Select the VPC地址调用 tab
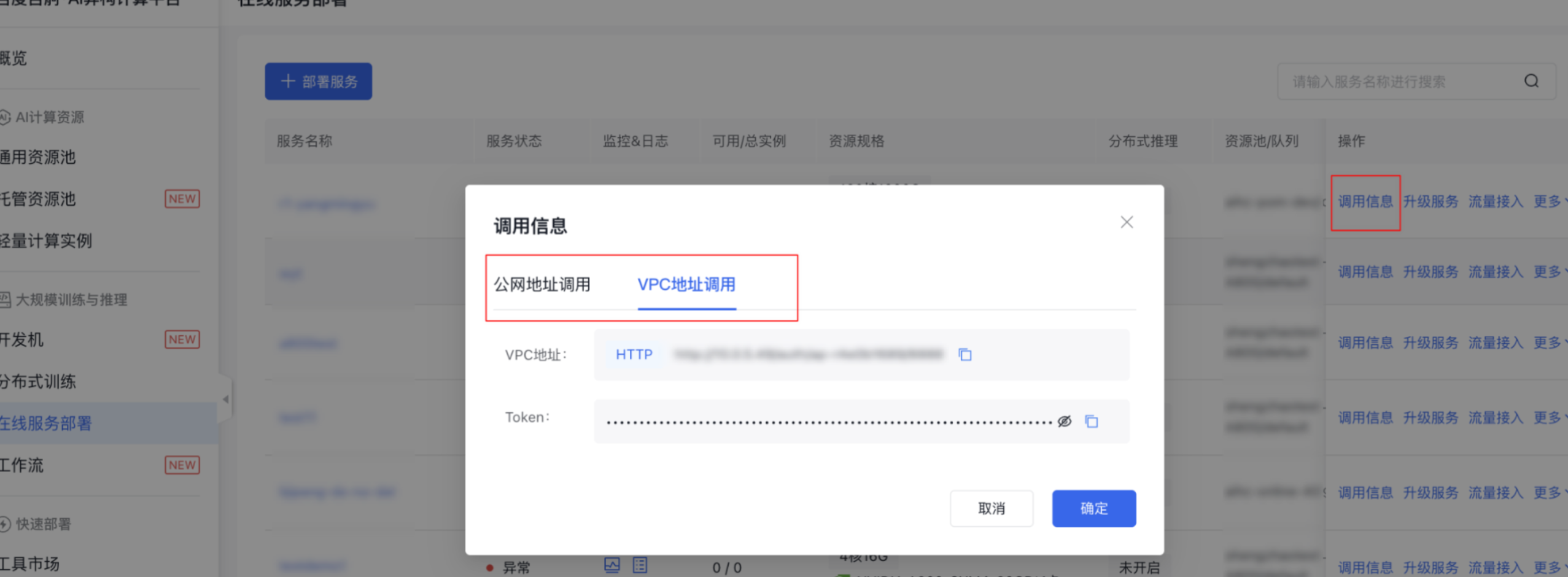Screen dimensions: 1568x577 686,284
